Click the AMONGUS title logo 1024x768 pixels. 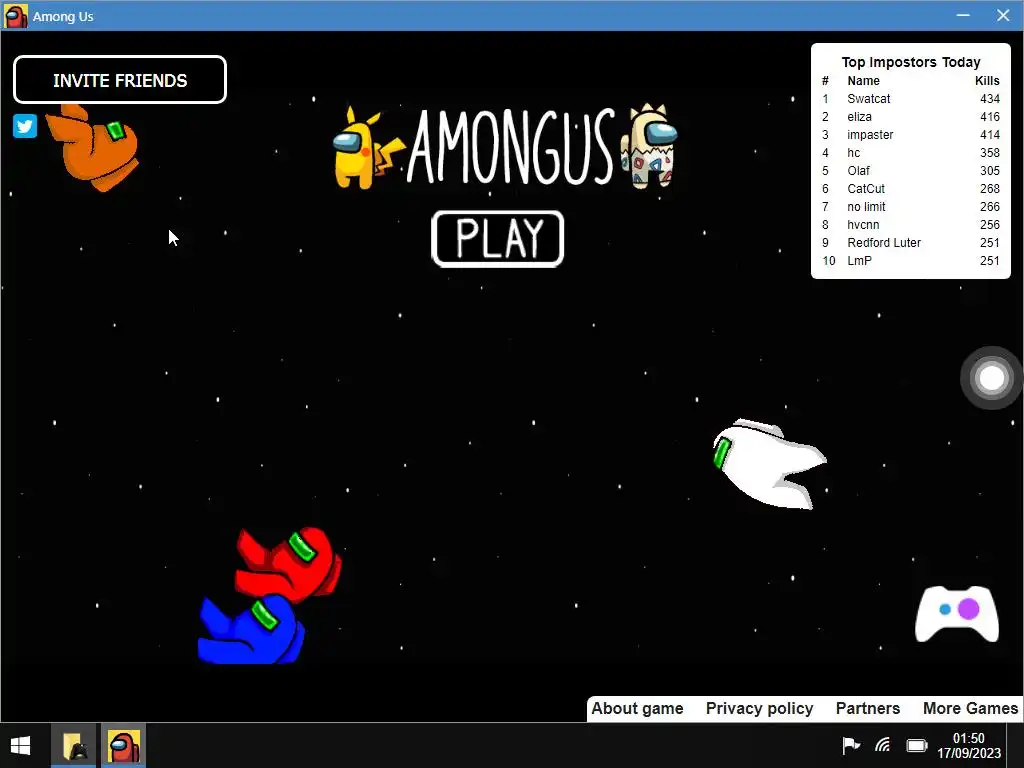coord(511,146)
